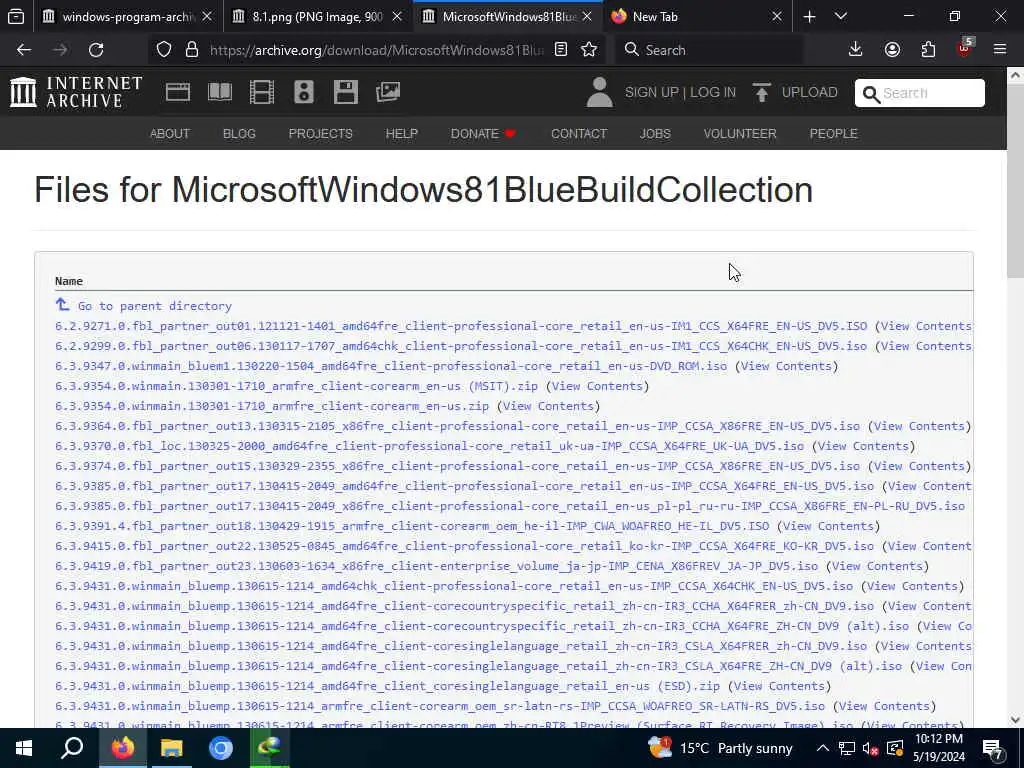Open the Firefox hamburger application menu
Viewport: 1024px width, 768px height.
point(1000,50)
